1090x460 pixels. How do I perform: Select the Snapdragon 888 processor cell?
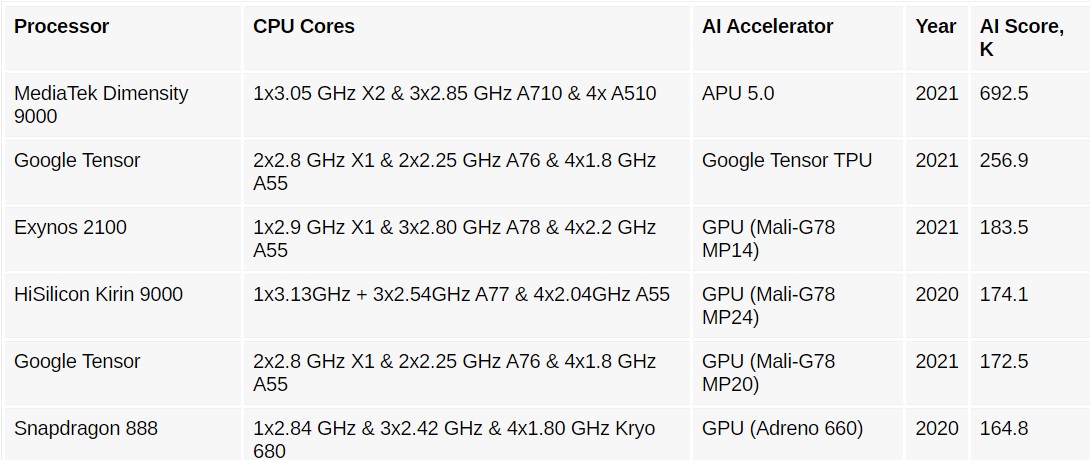pyautogui.click(x=86, y=428)
